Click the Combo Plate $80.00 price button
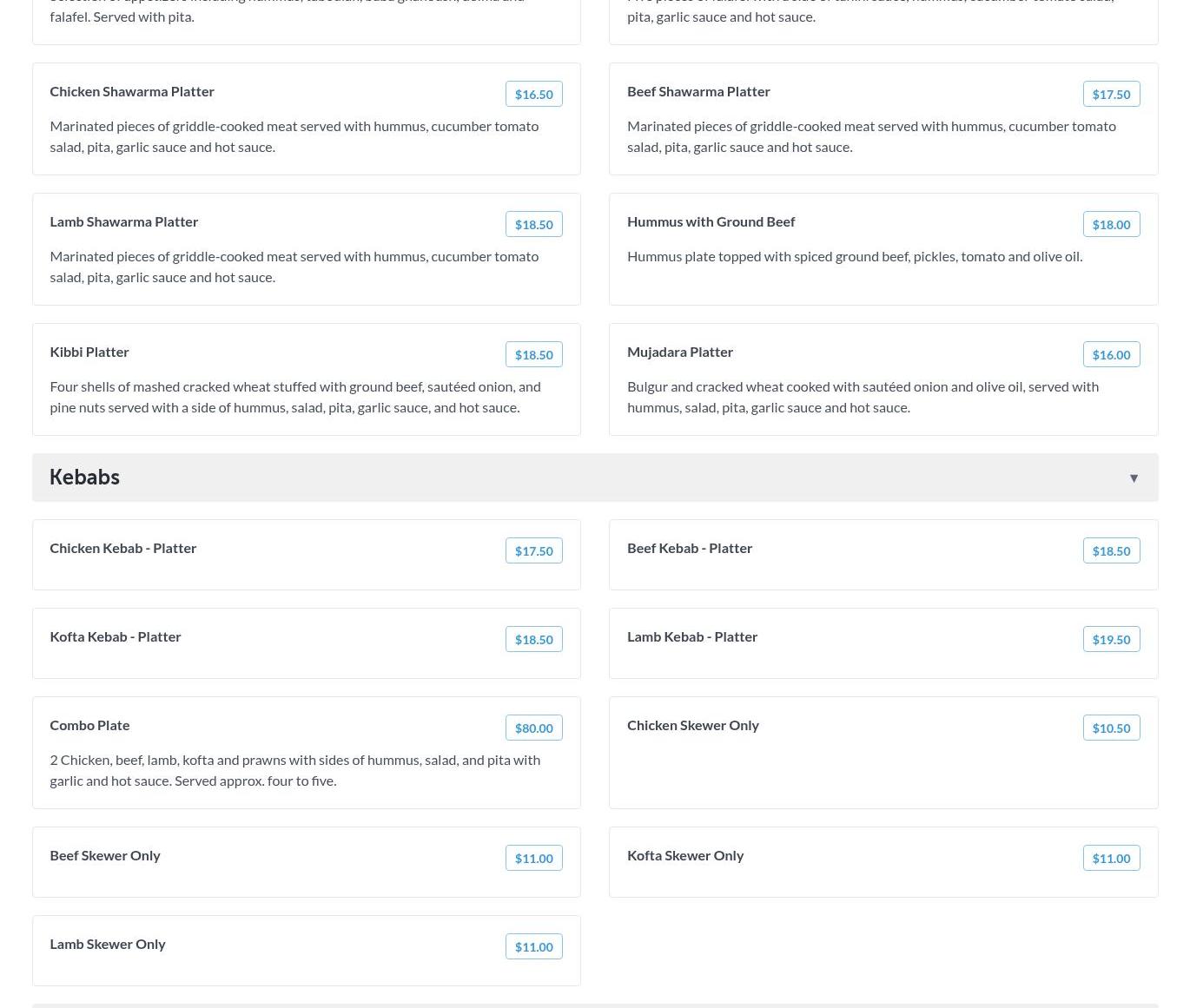1190x1008 pixels. (533, 728)
